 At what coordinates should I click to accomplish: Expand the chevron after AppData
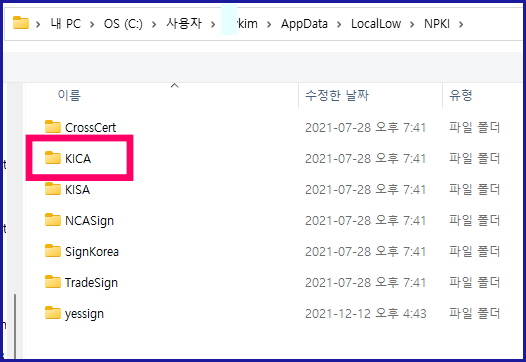(x=339, y=24)
